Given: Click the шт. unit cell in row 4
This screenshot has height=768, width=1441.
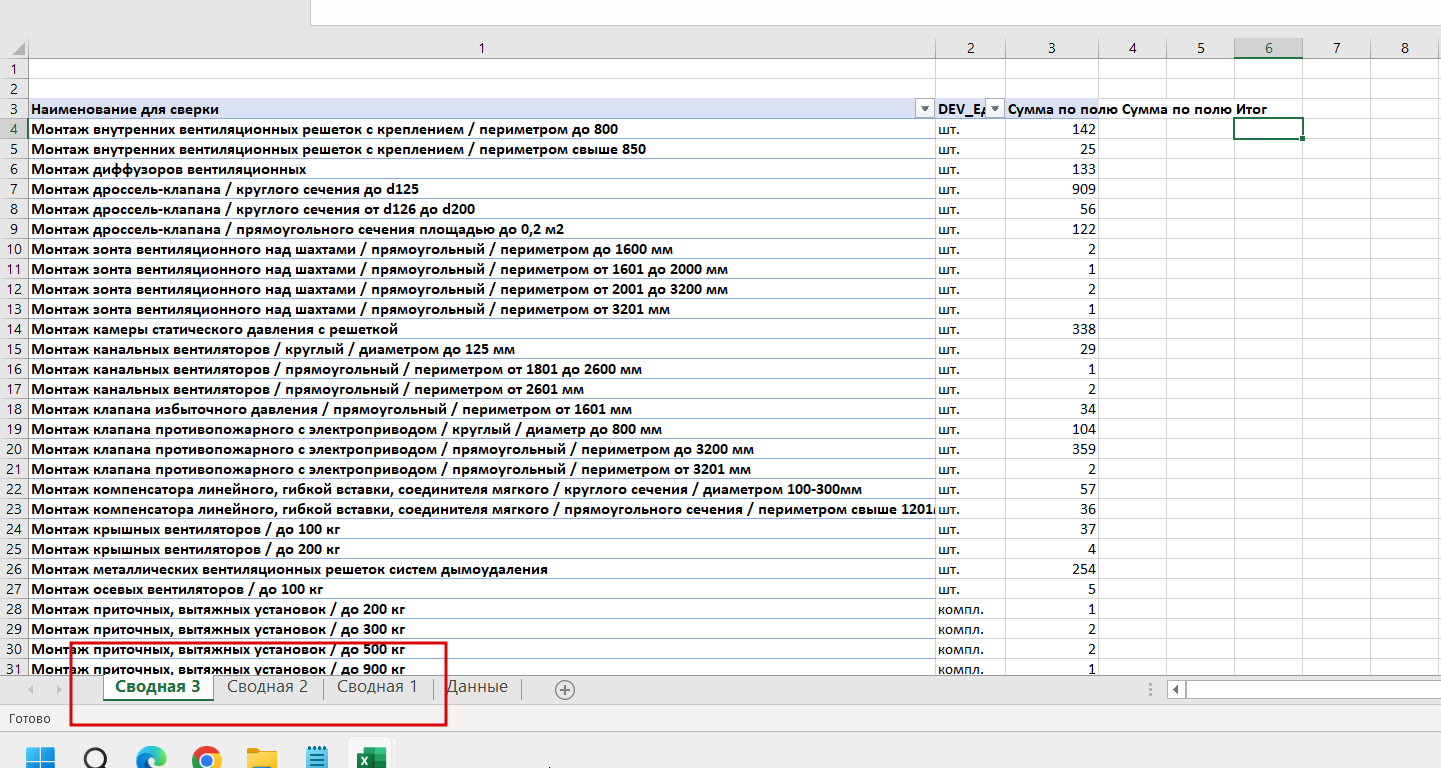Looking at the screenshot, I should click(970, 129).
